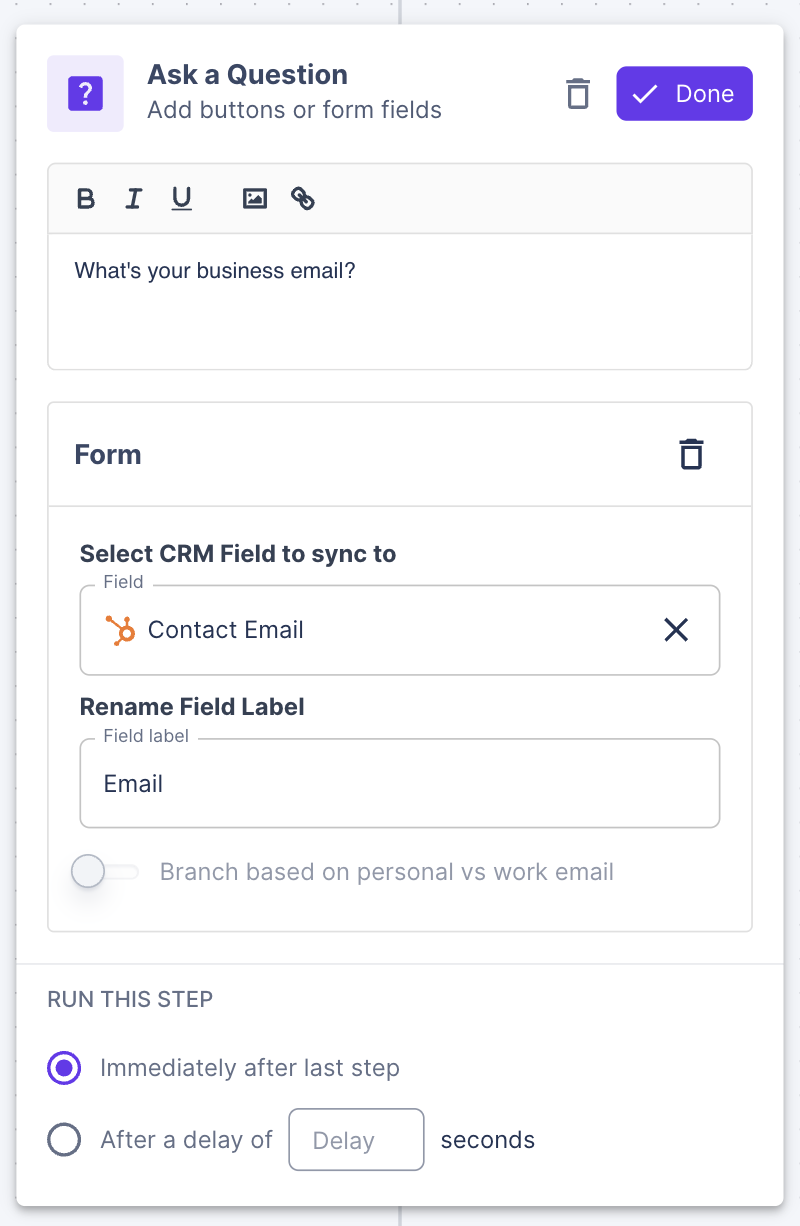Choose the After a delay of option

click(64, 1140)
